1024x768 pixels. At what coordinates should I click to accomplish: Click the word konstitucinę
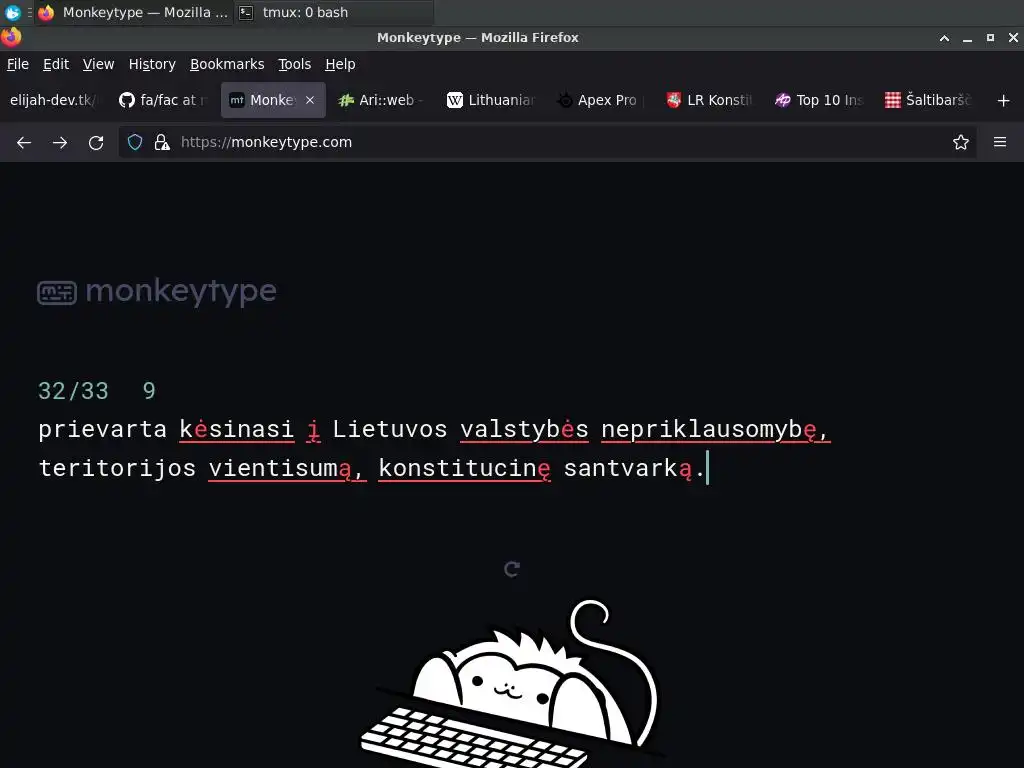tap(464, 468)
